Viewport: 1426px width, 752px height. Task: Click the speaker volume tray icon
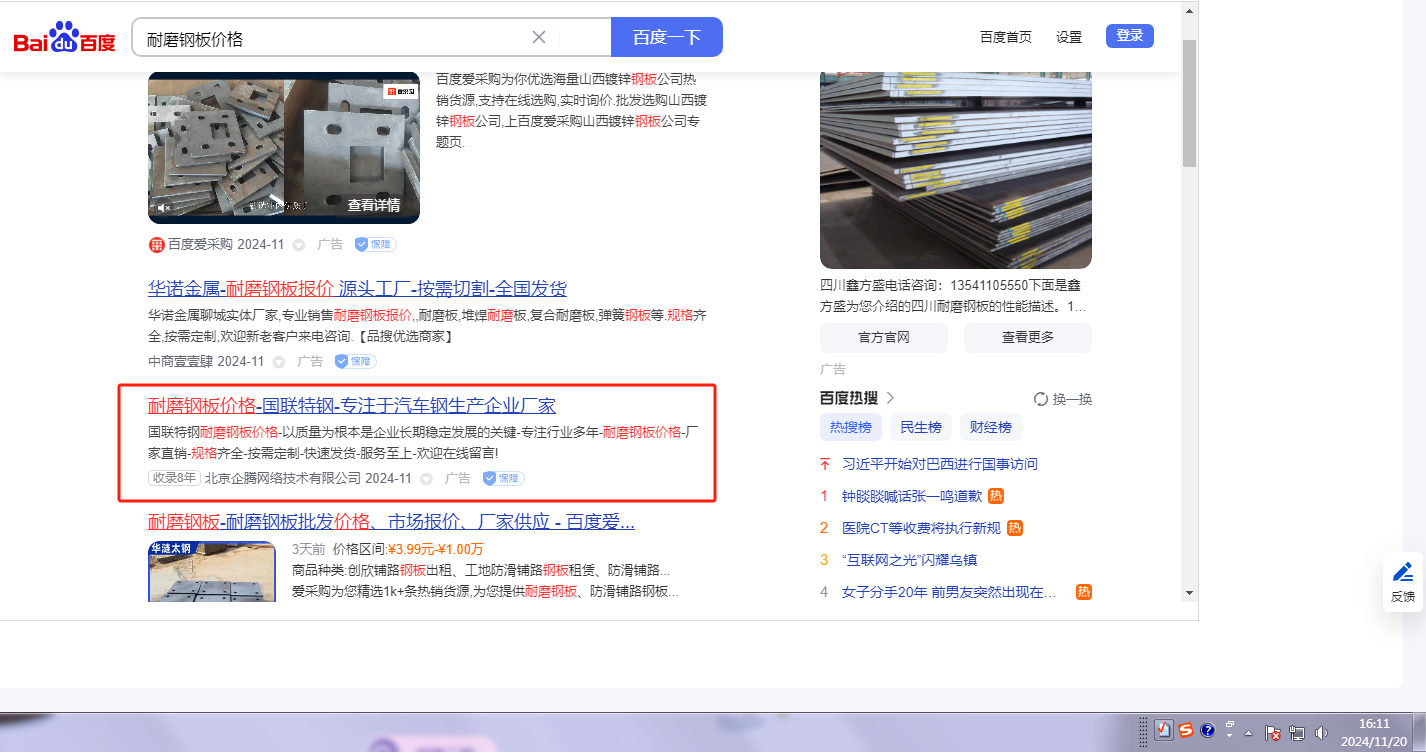pyautogui.click(x=1322, y=733)
